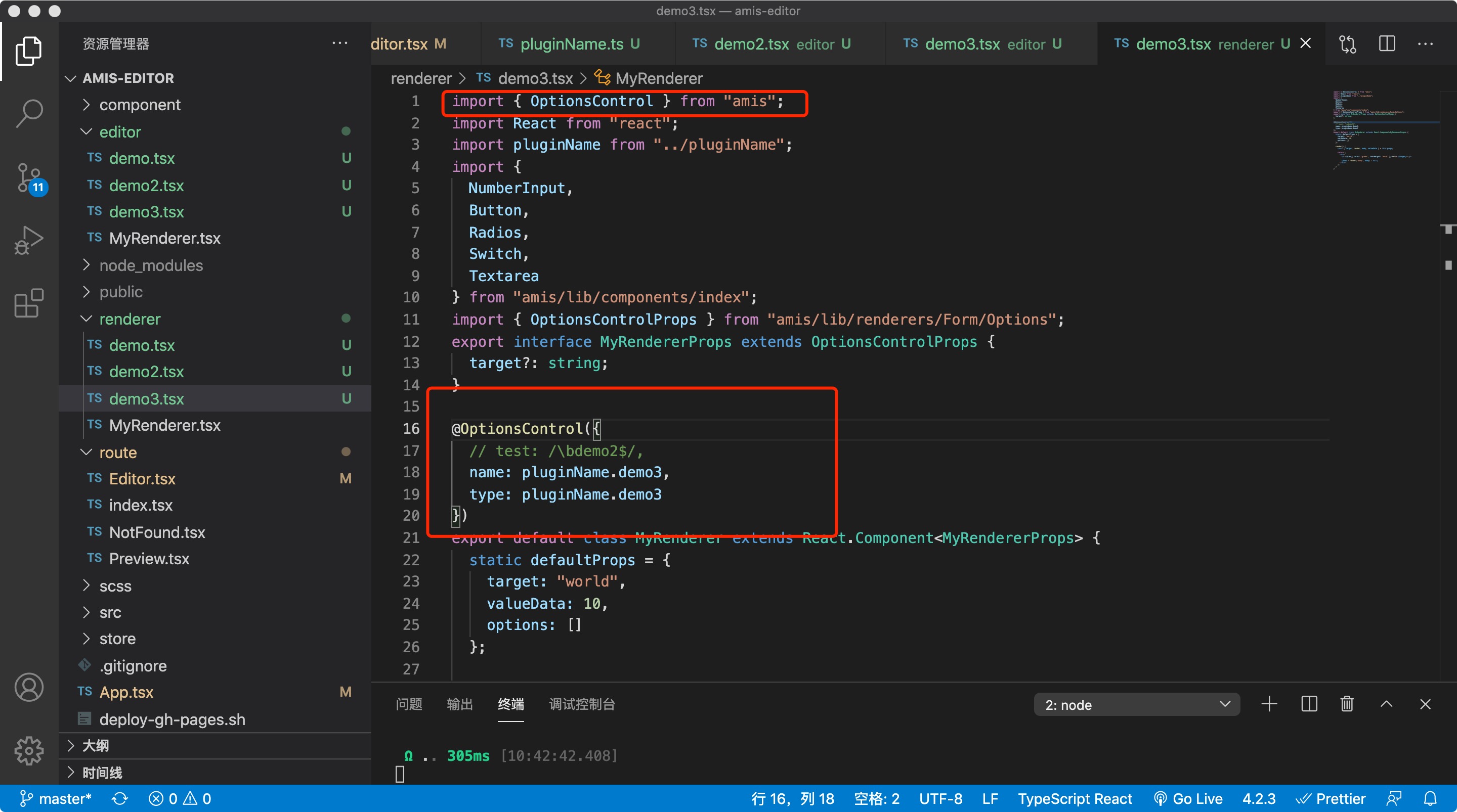This screenshot has width=1457, height=812.
Task: Switch to the pluginName.ts tab
Action: (x=570, y=43)
